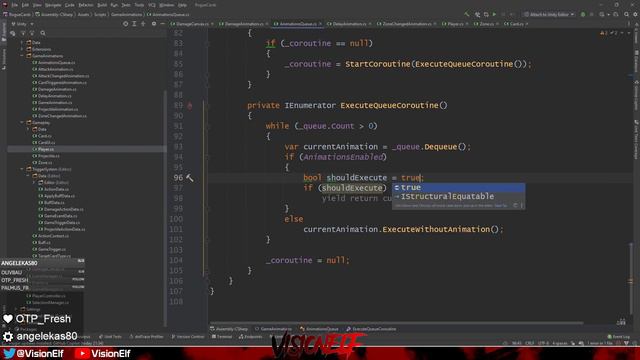Click the green debug bug icon
The height and width of the screenshot is (360, 640).
point(583,14)
